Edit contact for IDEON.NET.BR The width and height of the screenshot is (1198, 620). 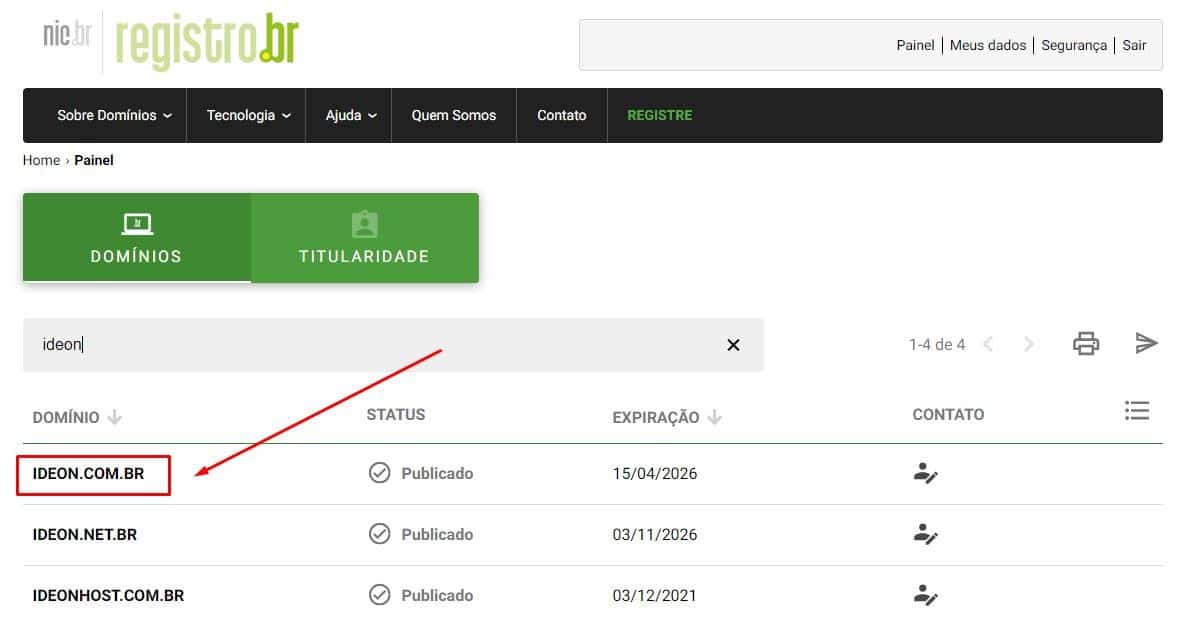click(x=925, y=535)
